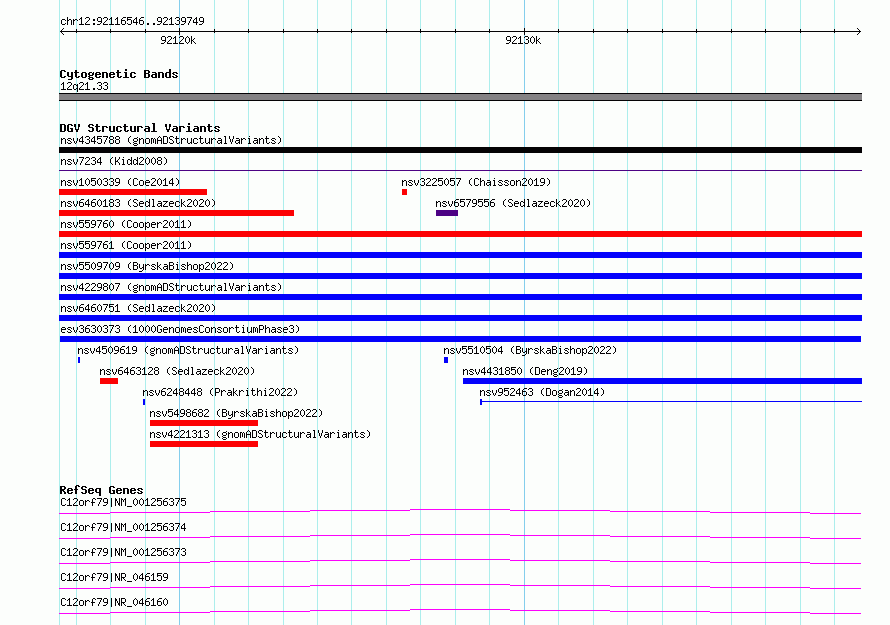This screenshot has height=625, width=890.
Task: Open C12orf79|NM_001256375 transcript label
Action: 123,502
